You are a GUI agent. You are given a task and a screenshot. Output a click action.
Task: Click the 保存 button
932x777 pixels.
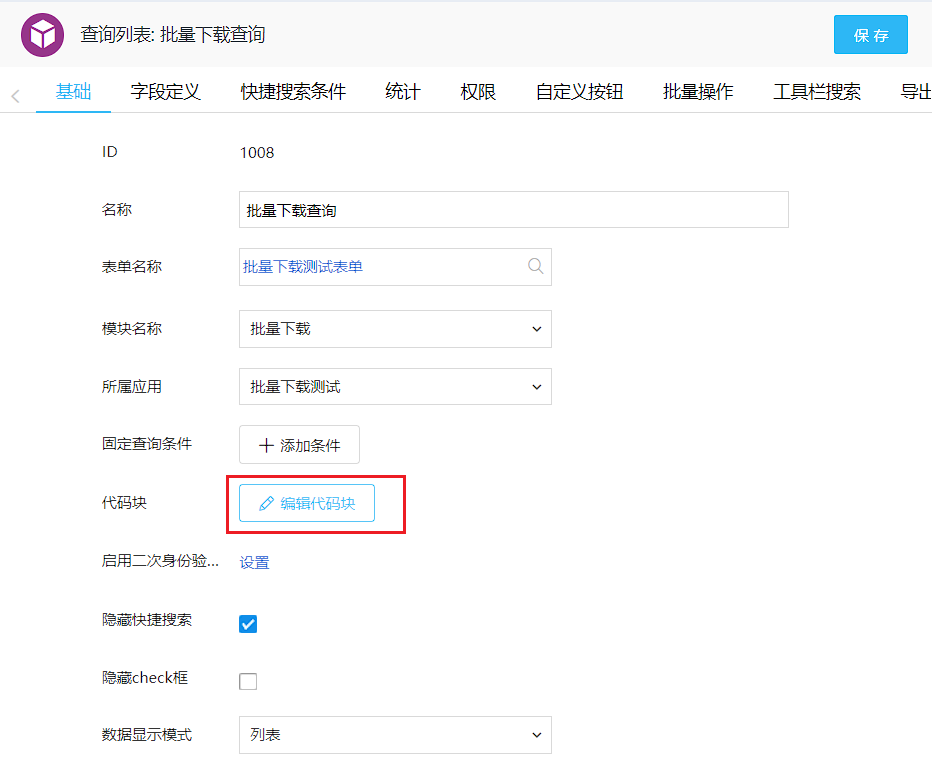click(871, 34)
